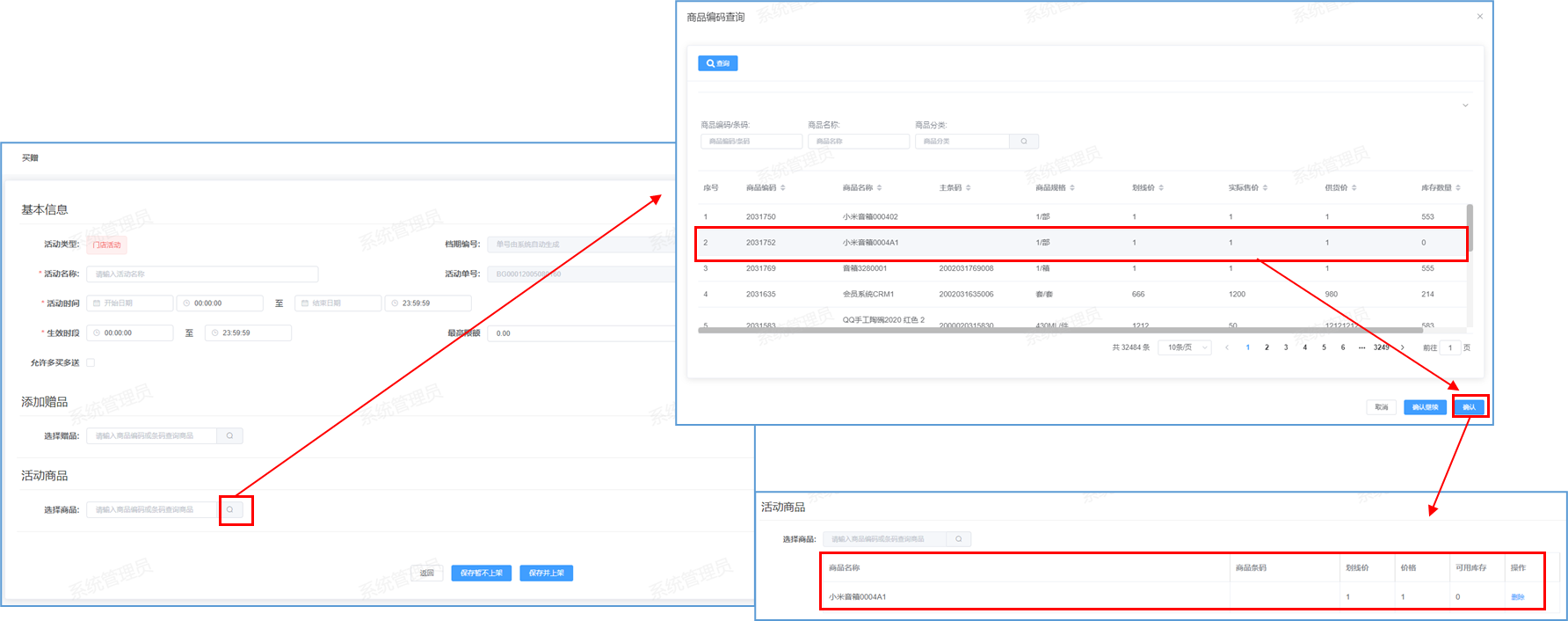This screenshot has height=621, width=1568.
Task: Focus the 选择商品 input in the main 买赠 form
Action: pos(152,509)
